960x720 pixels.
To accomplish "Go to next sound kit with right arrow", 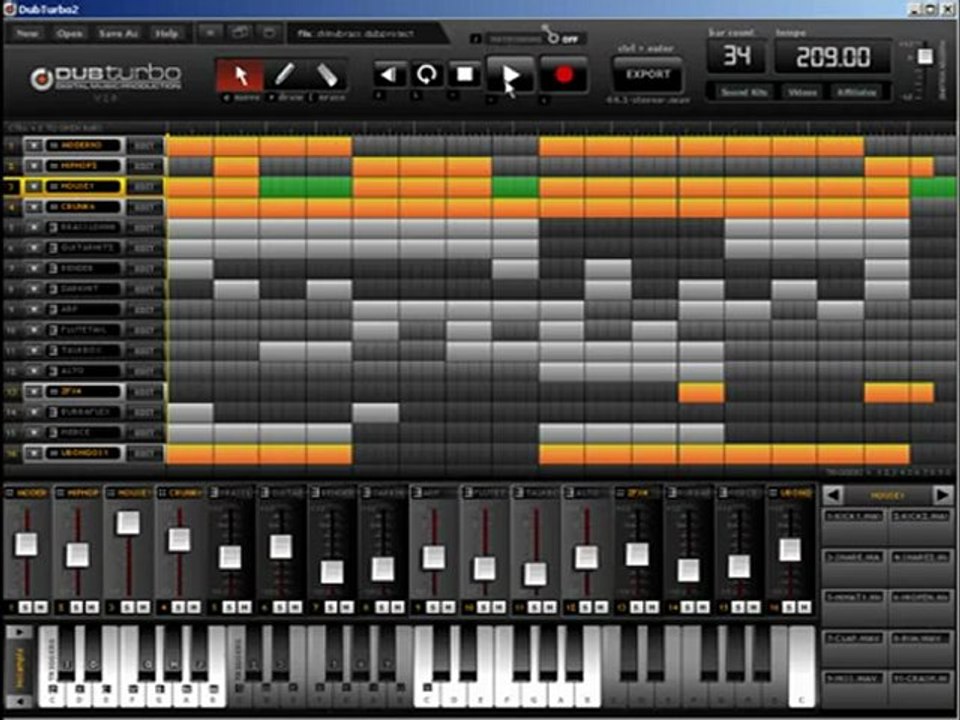I will coord(942,495).
